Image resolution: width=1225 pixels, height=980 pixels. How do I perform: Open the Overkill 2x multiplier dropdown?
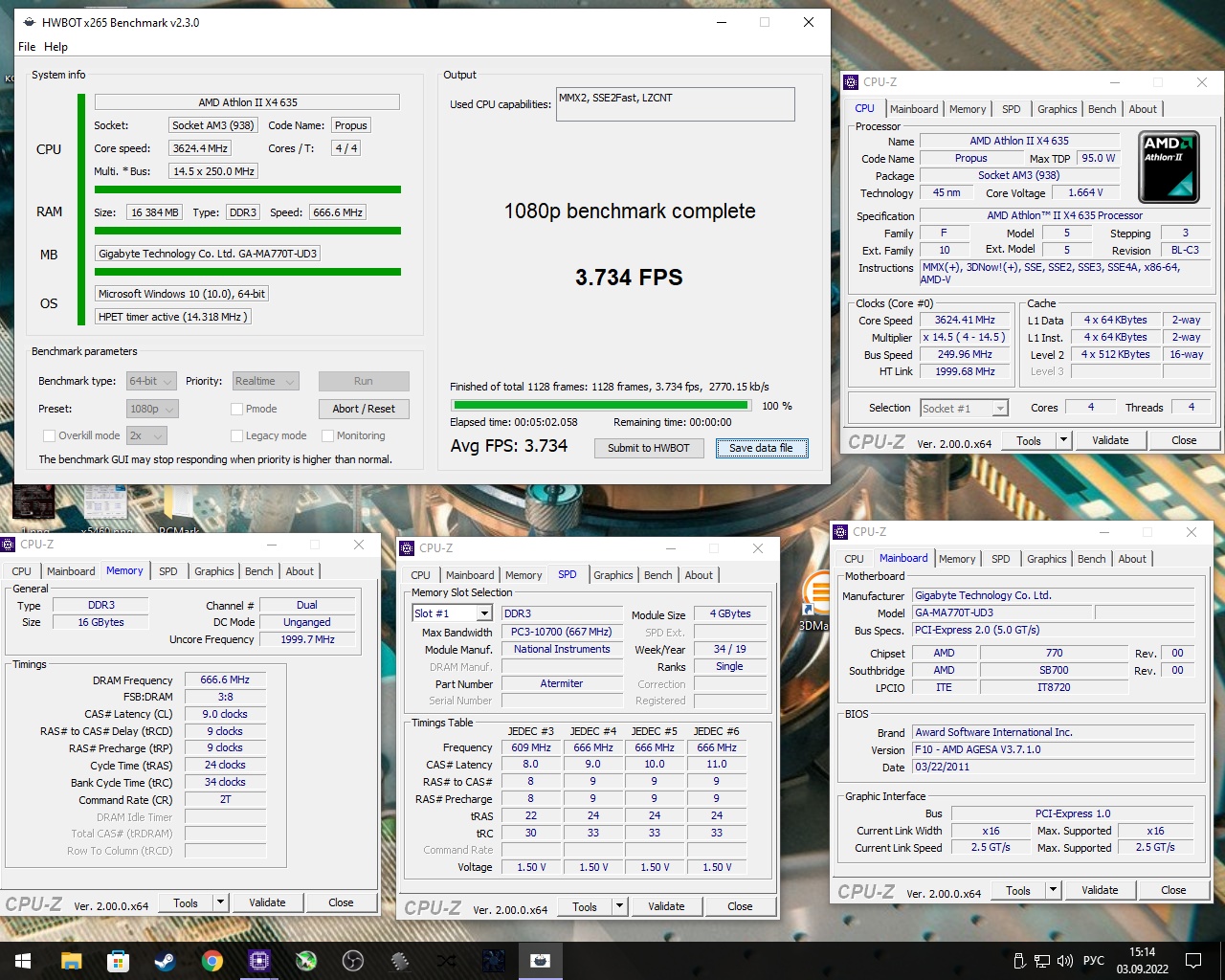(146, 435)
